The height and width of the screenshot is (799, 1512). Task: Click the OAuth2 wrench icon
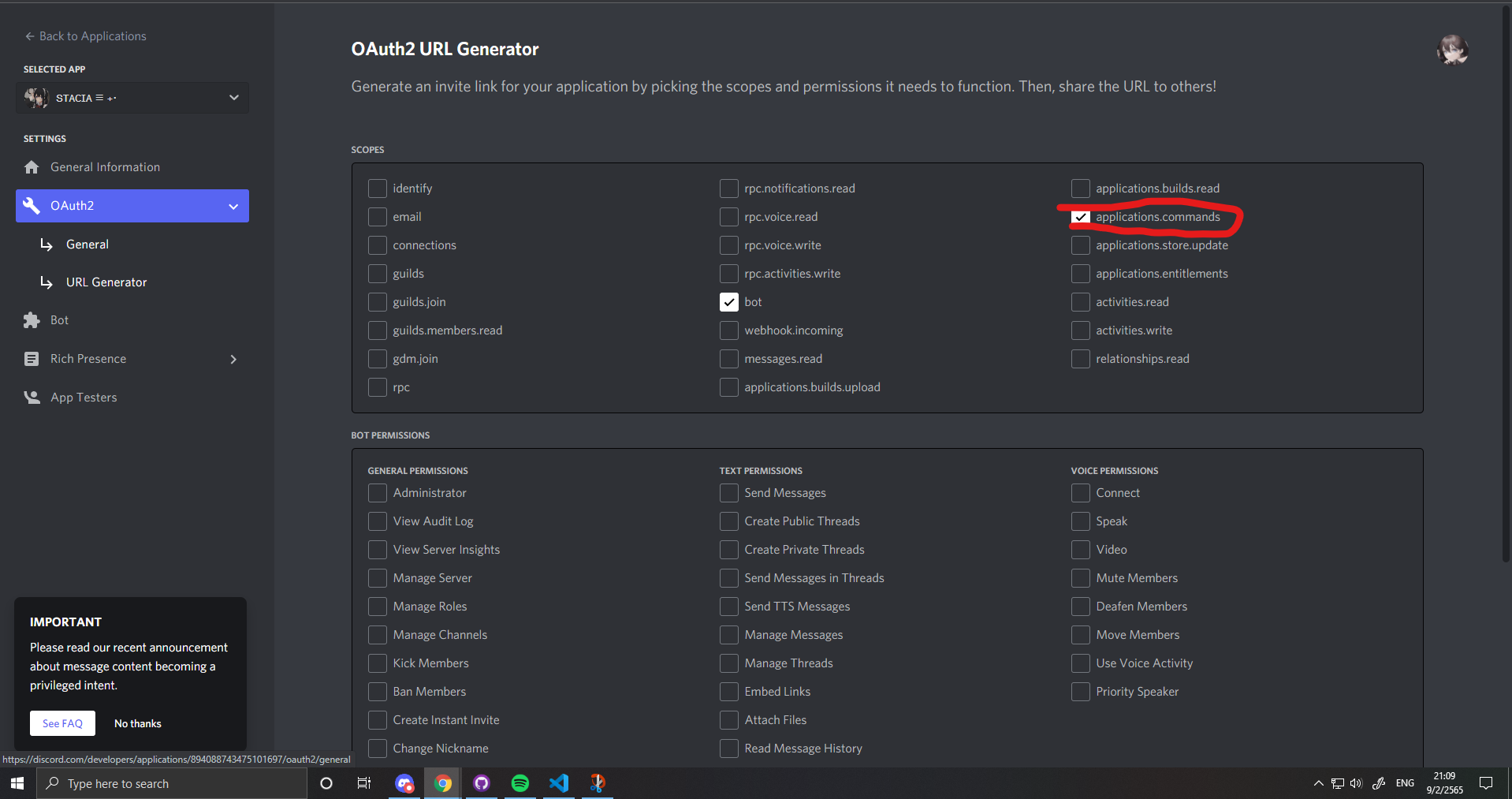[32, 206]
